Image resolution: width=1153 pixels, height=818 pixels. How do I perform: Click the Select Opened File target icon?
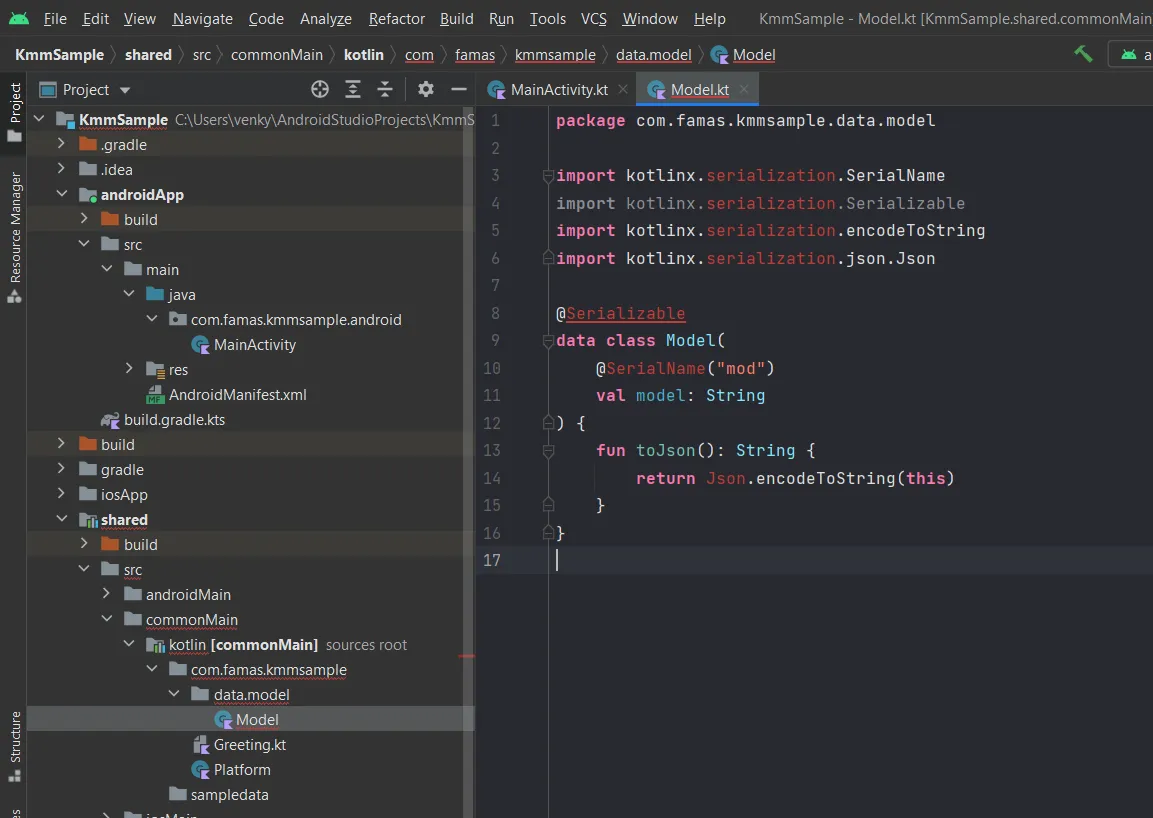320,89
